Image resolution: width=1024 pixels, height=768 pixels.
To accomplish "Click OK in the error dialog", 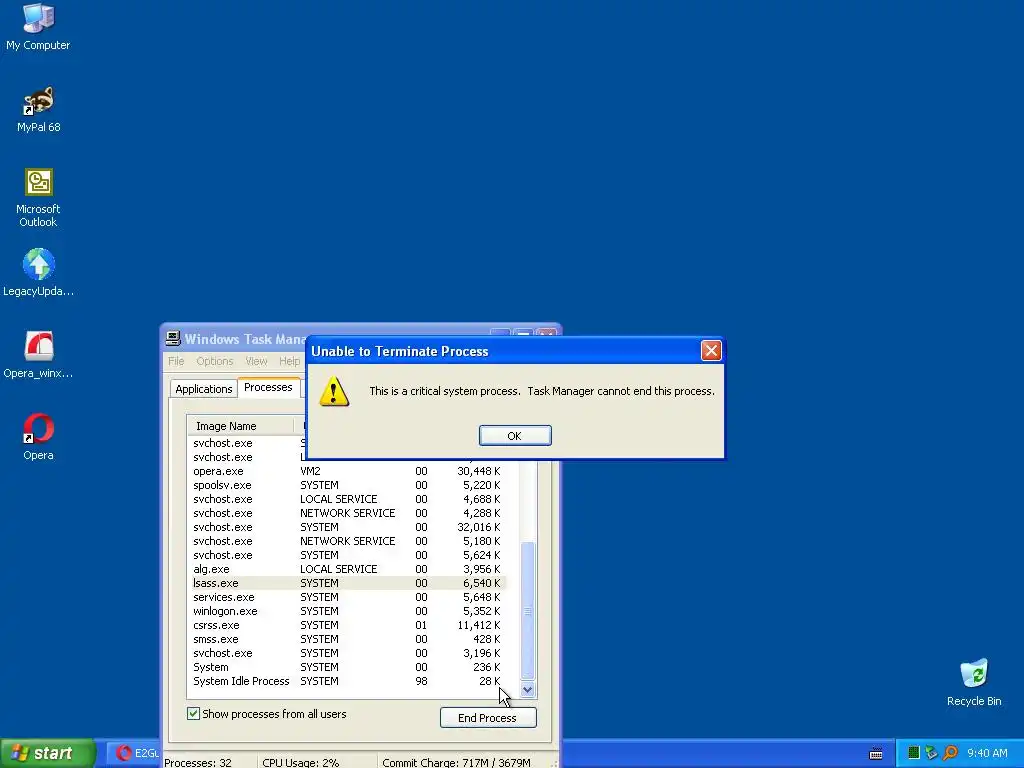I will click(515, 436).
